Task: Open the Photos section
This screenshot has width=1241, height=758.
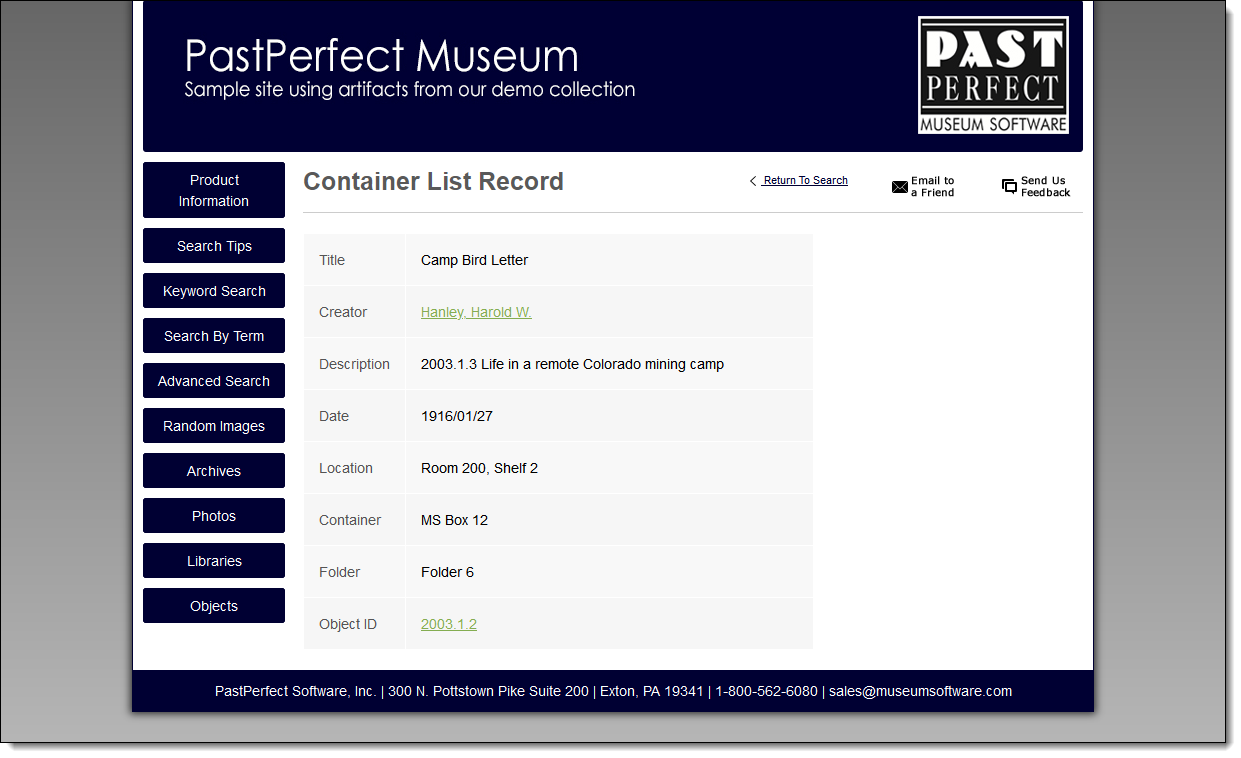Action: pyautogui.click(x=213, y=515)
